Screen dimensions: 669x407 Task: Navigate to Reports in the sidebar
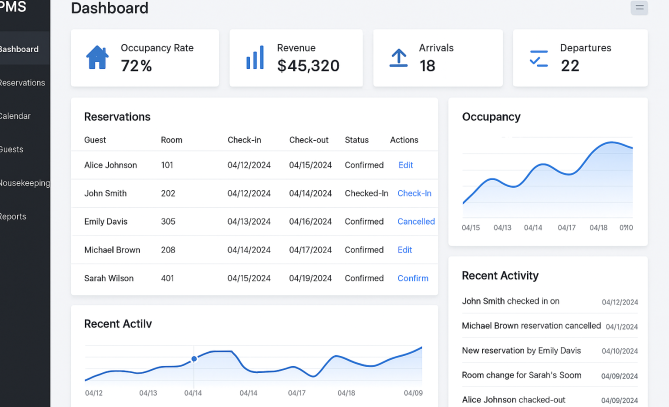click(x=14, y=216)
